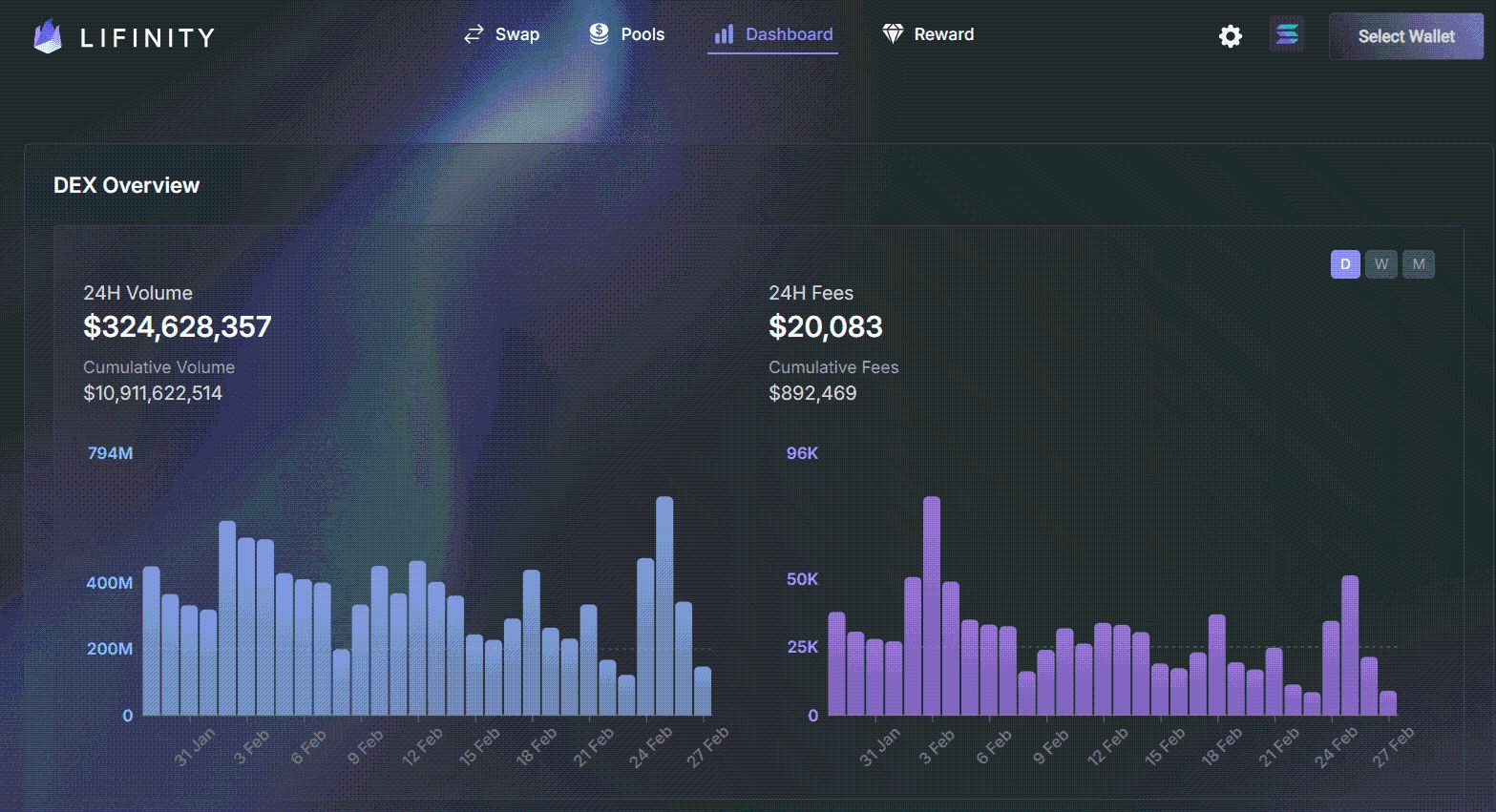Switch chart timeframe to Monthly
1496x812 pixels.
(1419, 264)
